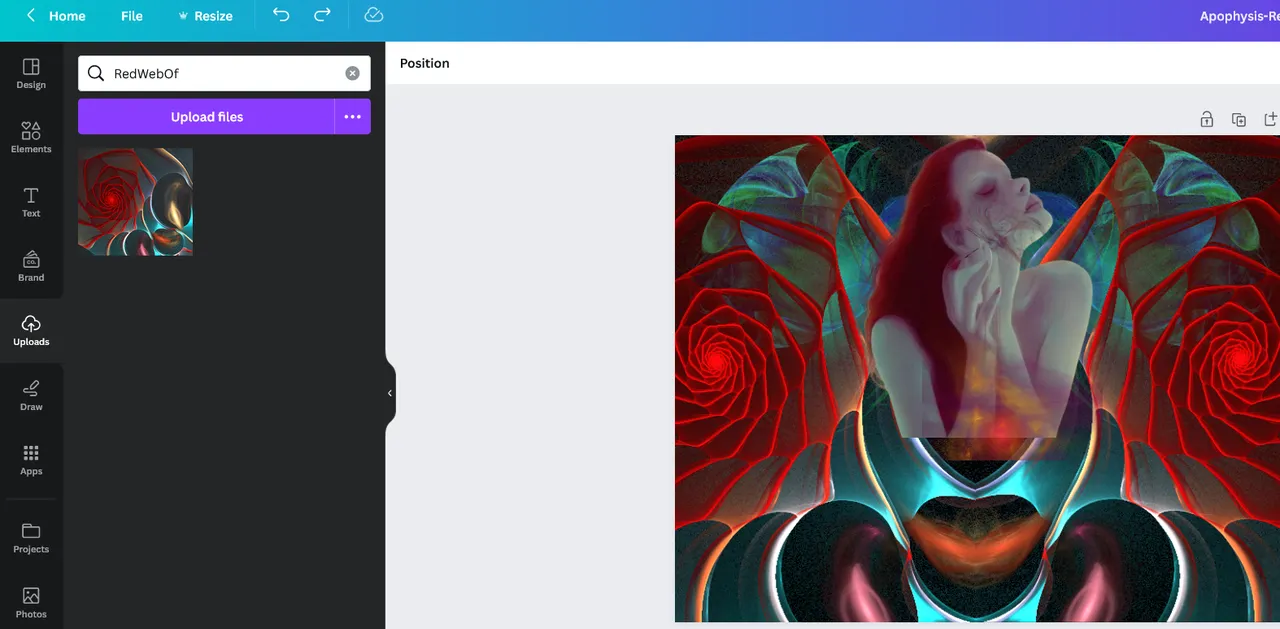The height and width of the screenshot is (629, 1280).
Task: Open the Home page link
Action: 67,16
